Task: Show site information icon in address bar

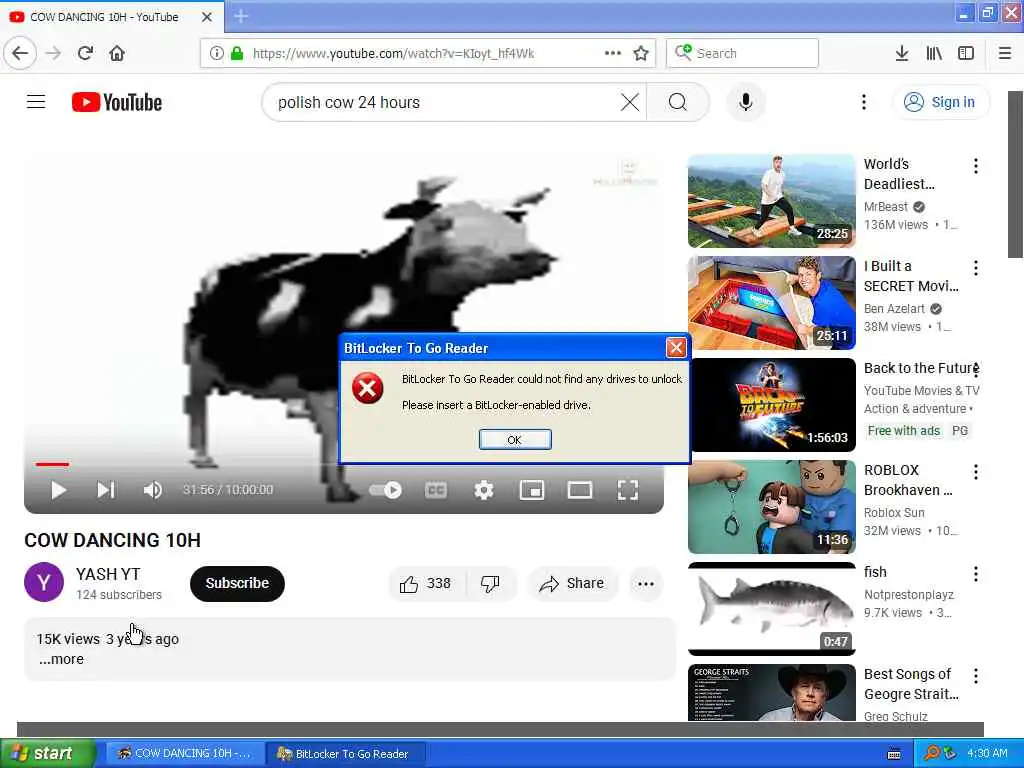Action: click(x=217, y=53)
